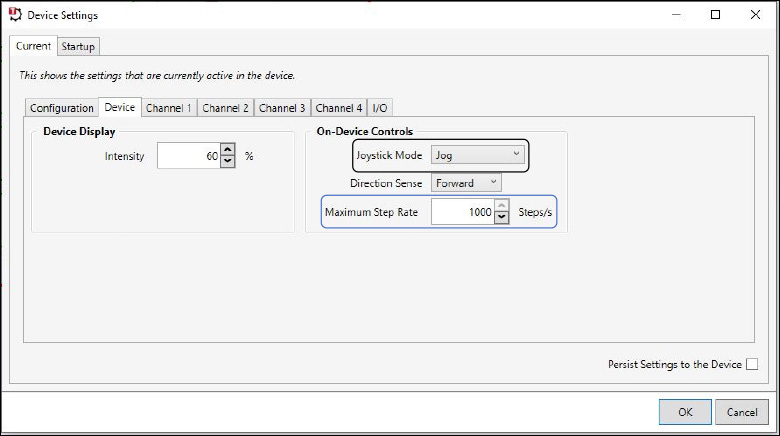The image size is (780, 436).
Task: Open the Joystick Mode dropdown
Action: coord(478,155)
